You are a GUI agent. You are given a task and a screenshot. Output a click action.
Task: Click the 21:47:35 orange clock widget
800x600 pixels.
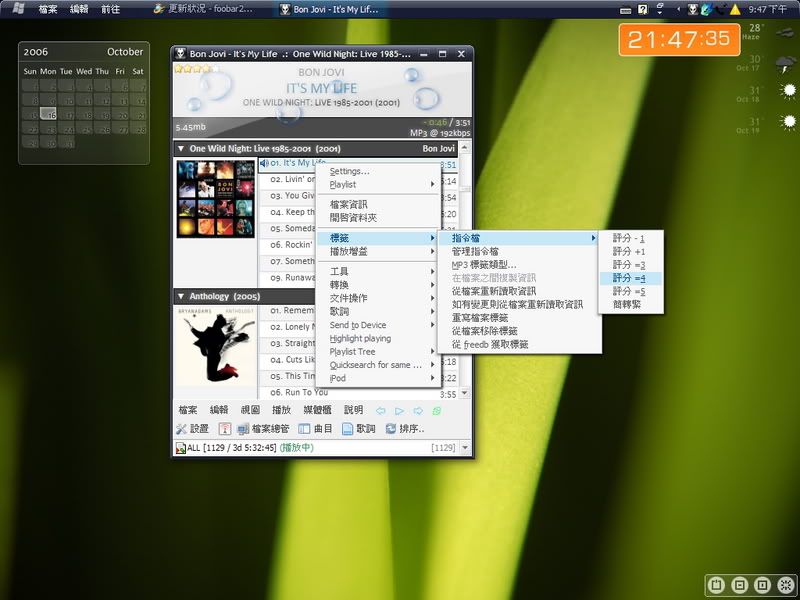tap(679, 39)
